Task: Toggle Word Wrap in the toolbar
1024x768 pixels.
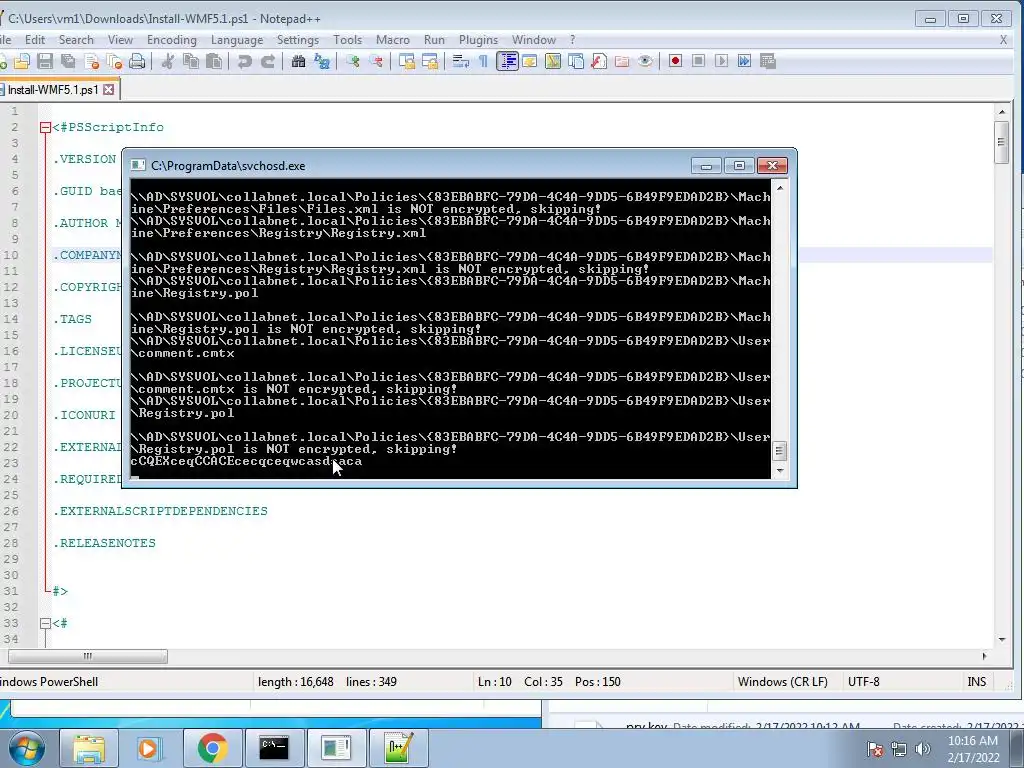Action: coord(460,61)
